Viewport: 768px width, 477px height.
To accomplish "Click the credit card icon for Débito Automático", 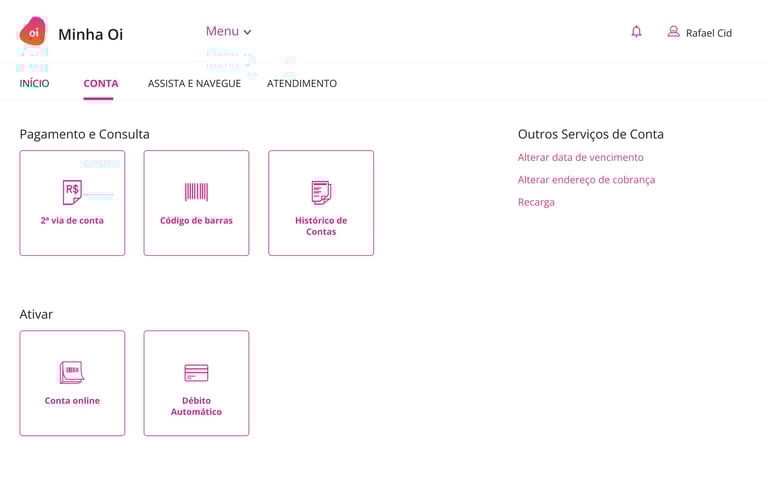I will 196,373.
